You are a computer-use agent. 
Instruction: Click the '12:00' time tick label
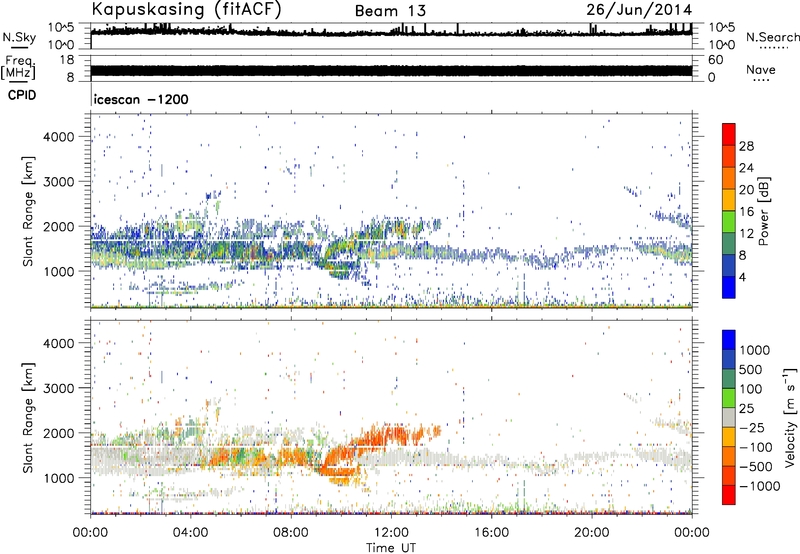pos(391,533)
